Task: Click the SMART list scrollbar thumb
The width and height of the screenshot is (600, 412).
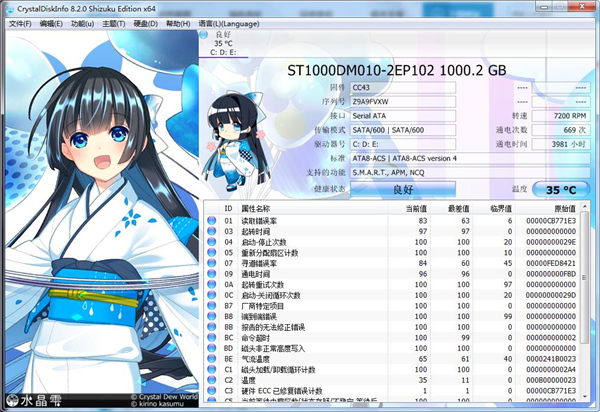Action: [584, 278]
